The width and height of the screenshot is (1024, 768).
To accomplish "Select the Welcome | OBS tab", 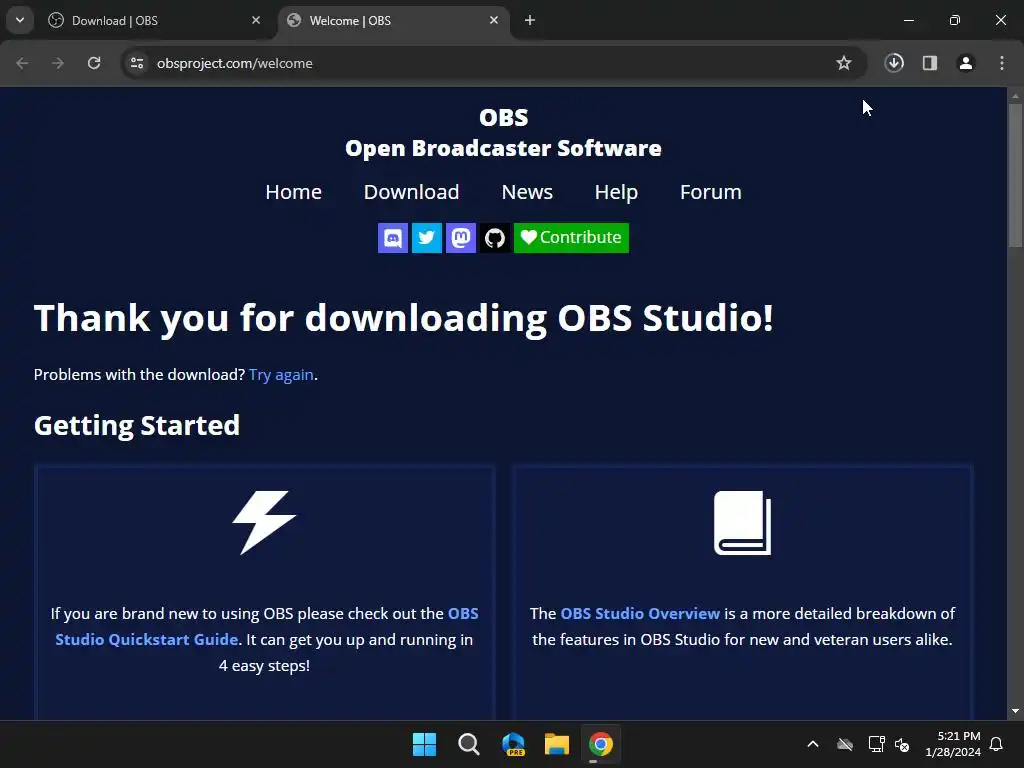I will [392, 21].
